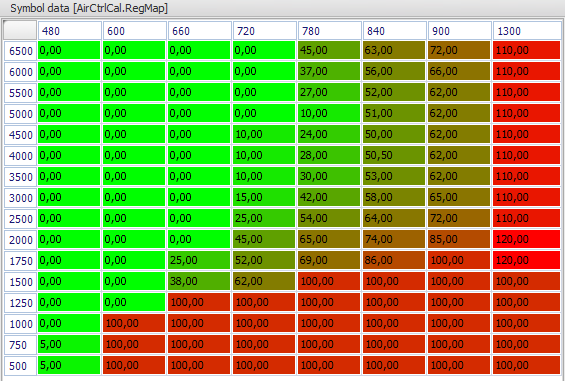
Task: Select the 1300 column header
Action: click(527, 31)
